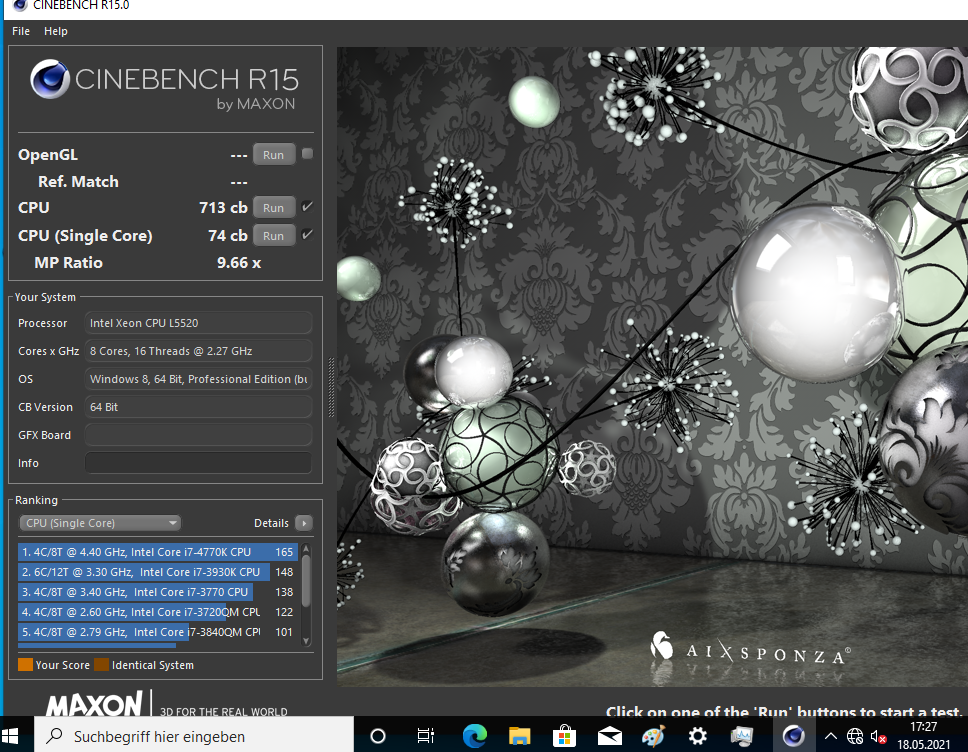The width and height of the screenshot is (968, 752).
Task: Select the Intel Core i7-3770 ranking entry
Action: pos(157,591)
